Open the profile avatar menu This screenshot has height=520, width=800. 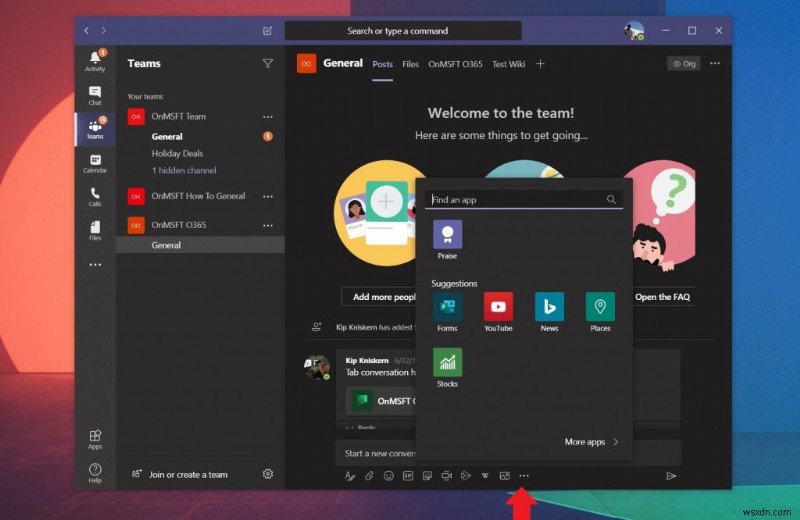click(x=634, y=31)
